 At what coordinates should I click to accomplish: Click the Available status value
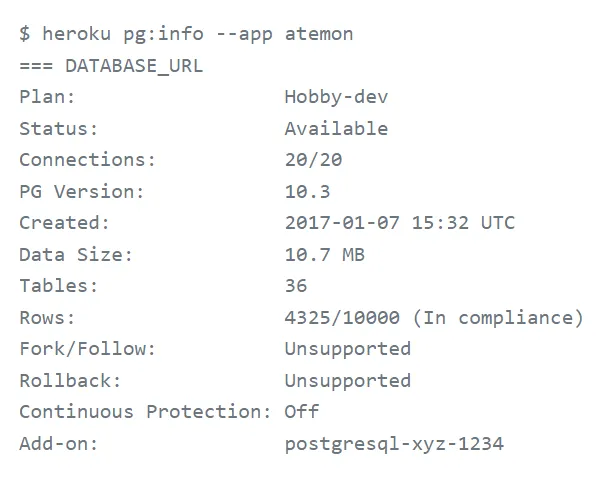pyautogui.click(x=336, y=129)
